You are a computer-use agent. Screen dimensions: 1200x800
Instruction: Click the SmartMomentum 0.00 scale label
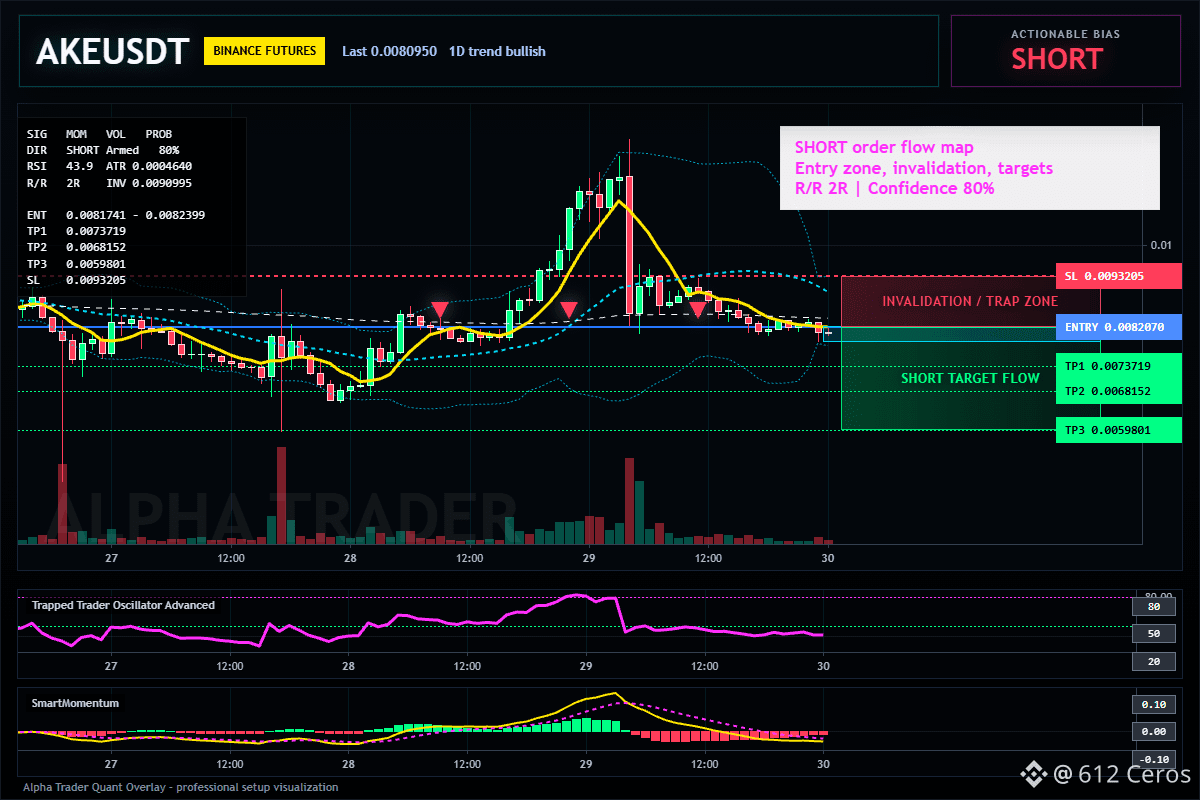1152,732
